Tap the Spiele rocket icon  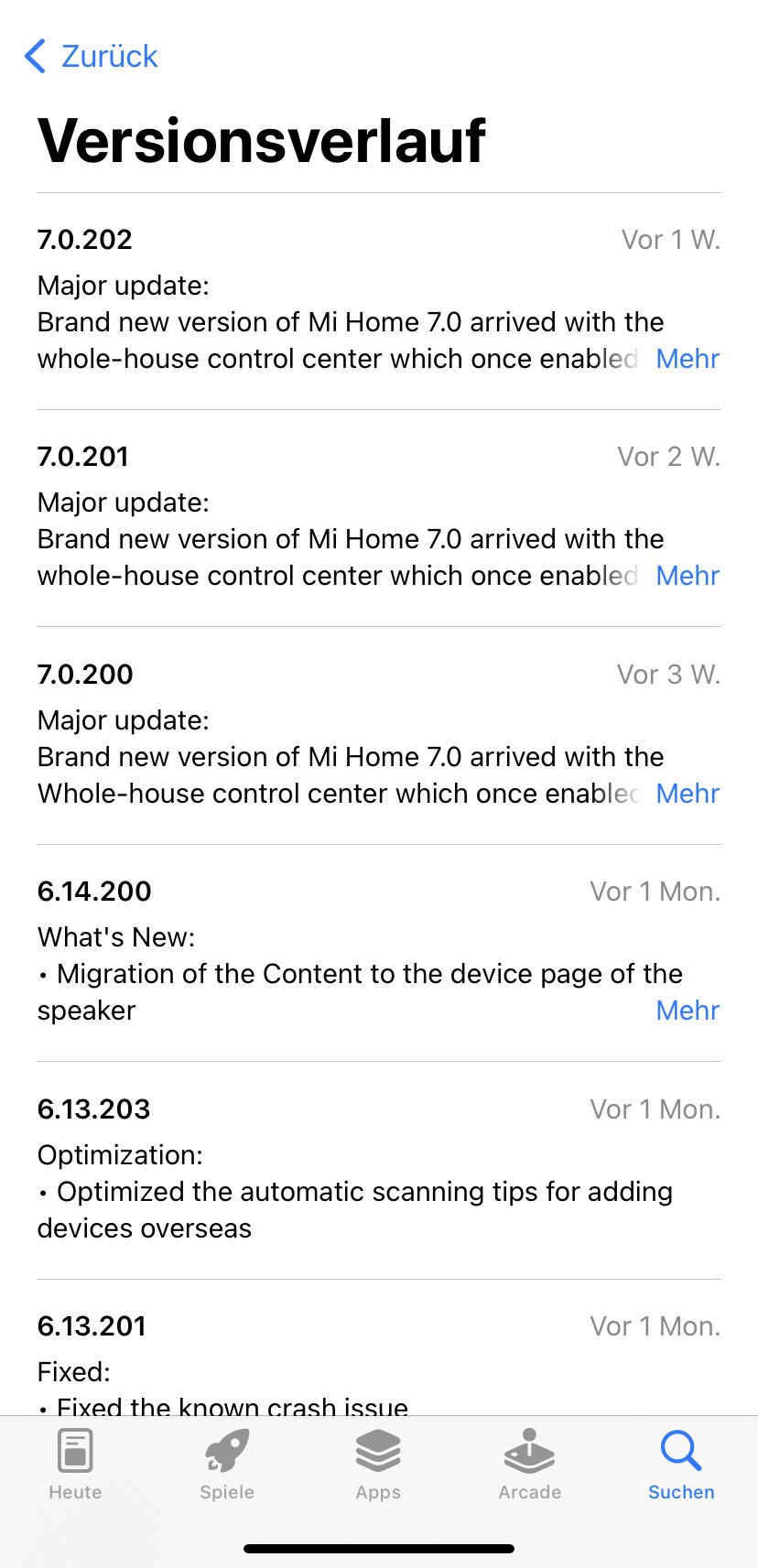227,1451
